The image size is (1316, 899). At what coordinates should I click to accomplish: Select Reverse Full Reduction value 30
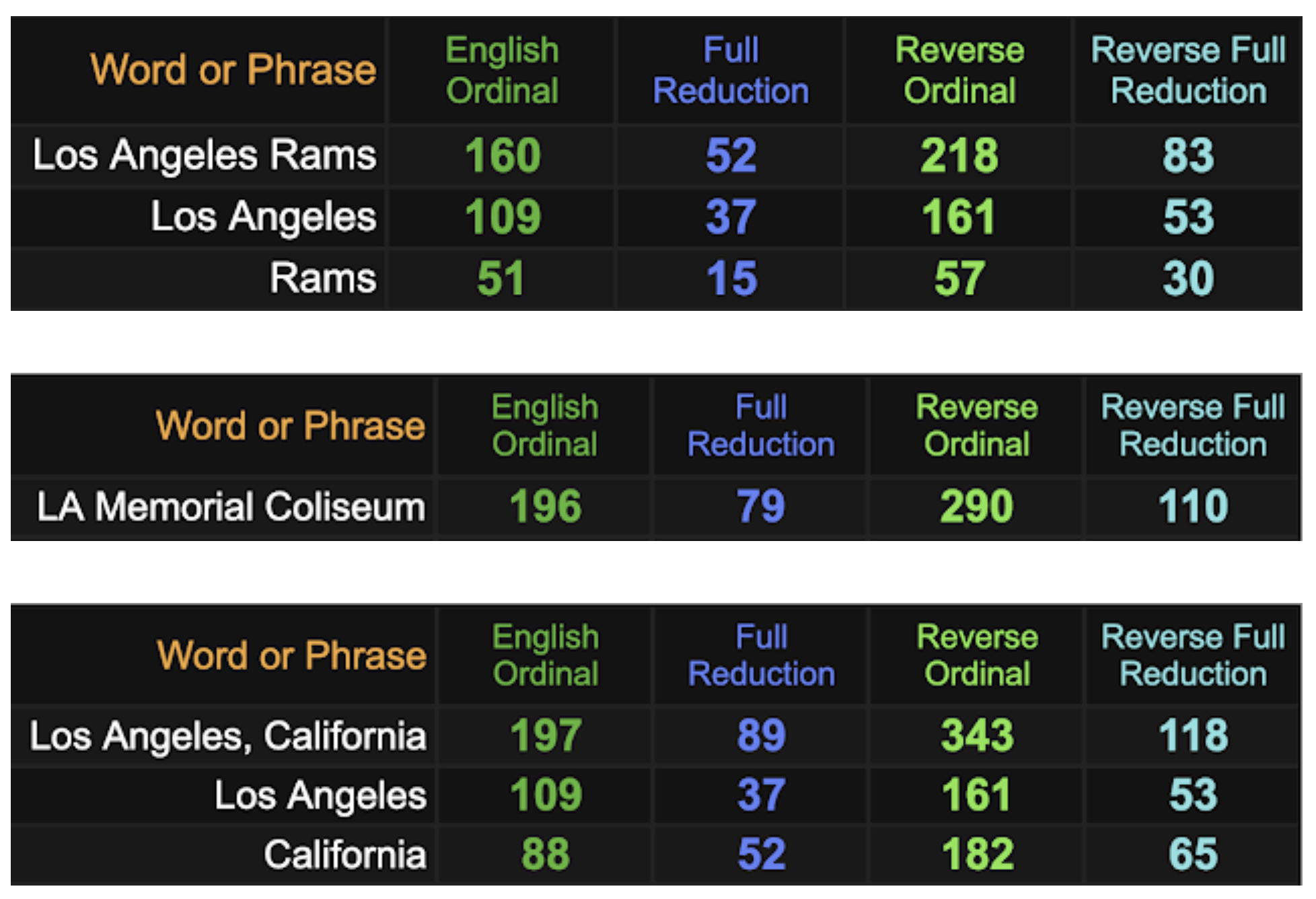point(1188,278)
